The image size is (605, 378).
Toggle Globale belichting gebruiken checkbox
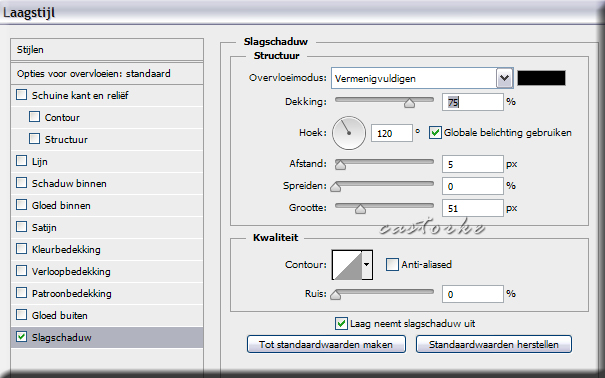435,133
